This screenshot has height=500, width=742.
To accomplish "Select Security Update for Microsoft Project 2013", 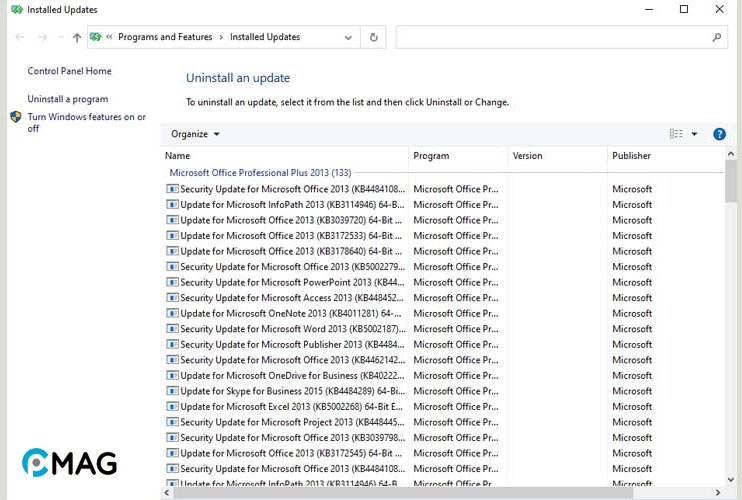I will [292, 422].
